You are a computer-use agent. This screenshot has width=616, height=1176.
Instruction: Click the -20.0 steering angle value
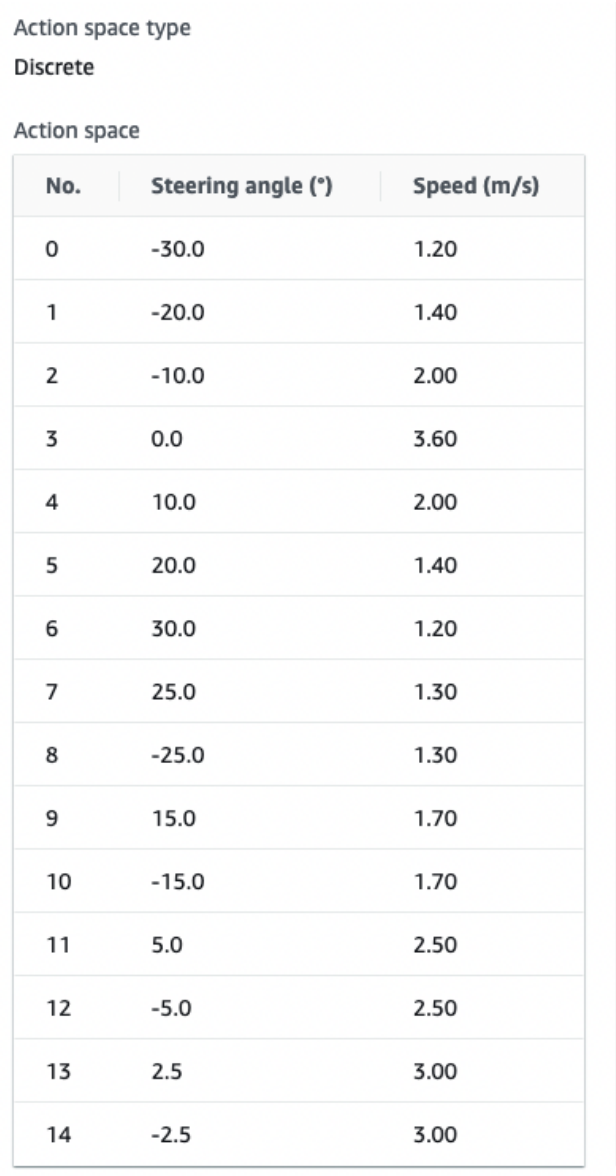(177, 312)
